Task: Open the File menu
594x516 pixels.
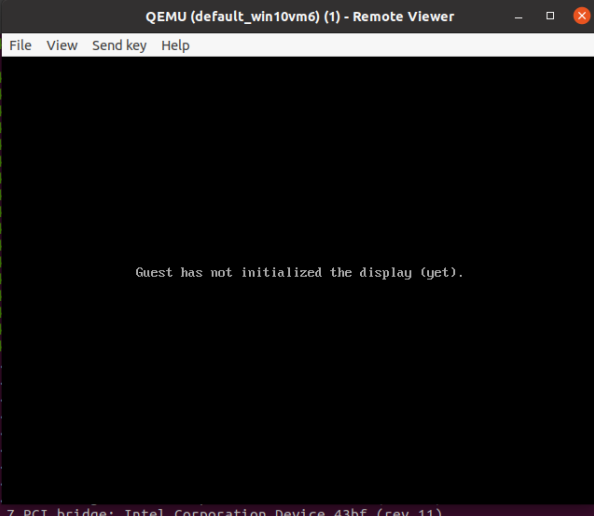Action: point(20,45)
